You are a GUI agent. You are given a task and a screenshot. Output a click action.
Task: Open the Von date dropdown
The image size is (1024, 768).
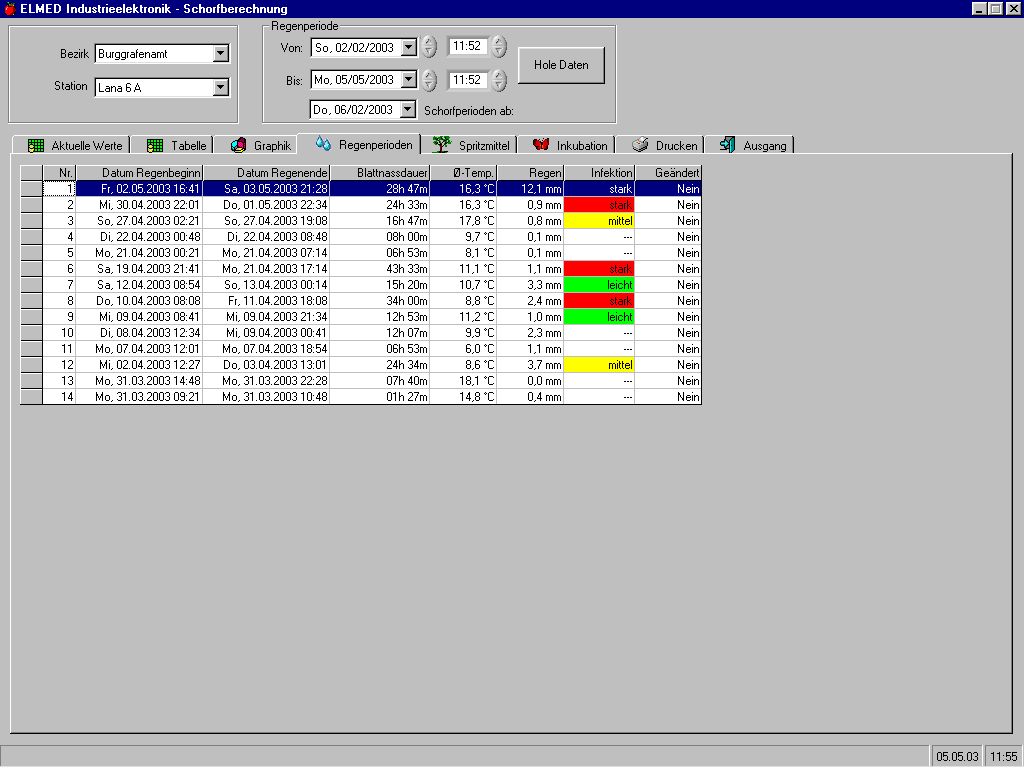(x=408, y=47)
